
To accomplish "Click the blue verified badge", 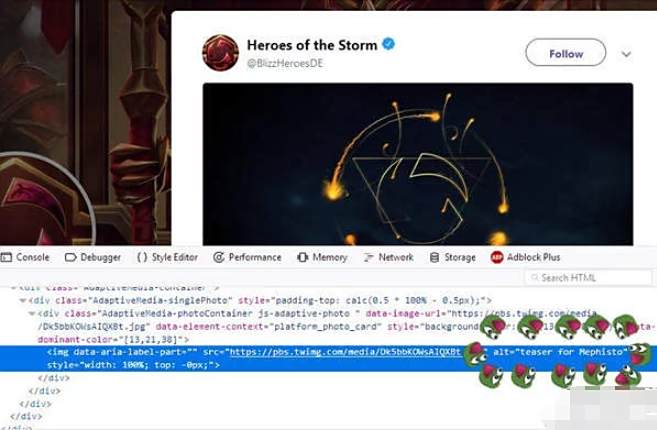I will 389,44.
